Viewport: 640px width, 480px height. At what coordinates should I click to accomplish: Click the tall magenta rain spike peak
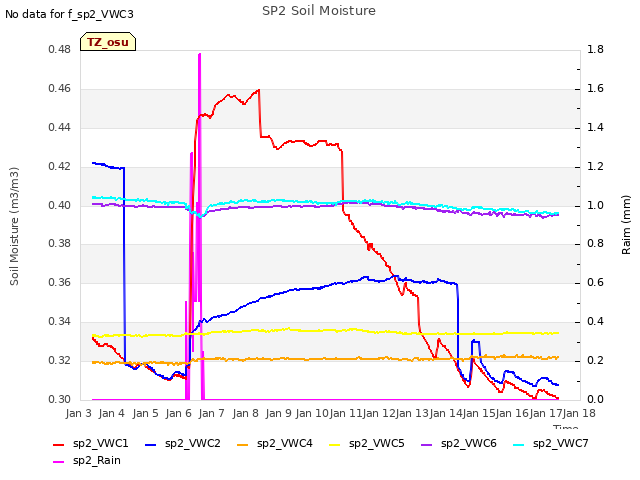pos(200,55)
